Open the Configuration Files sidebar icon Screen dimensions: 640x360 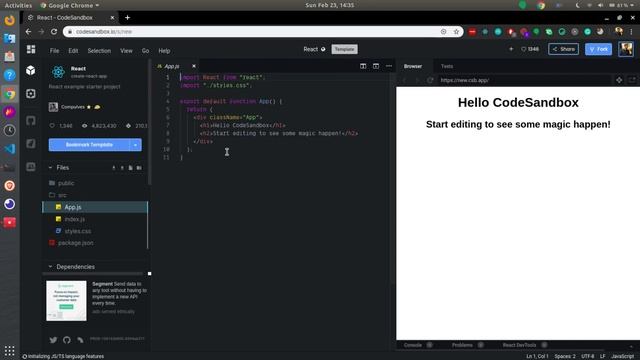(31, 93)
